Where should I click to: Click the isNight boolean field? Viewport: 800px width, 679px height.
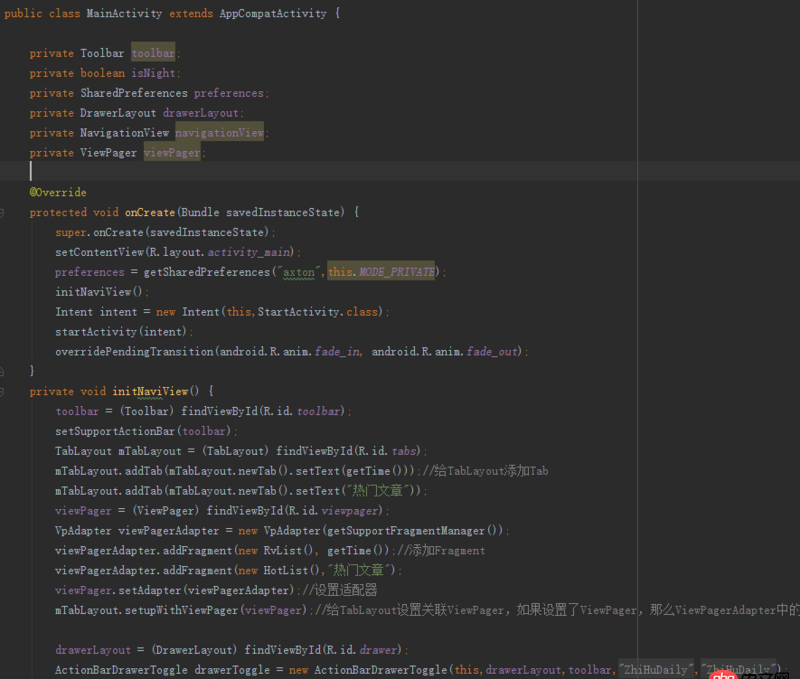pyautogui.click(x=153, y=73)
